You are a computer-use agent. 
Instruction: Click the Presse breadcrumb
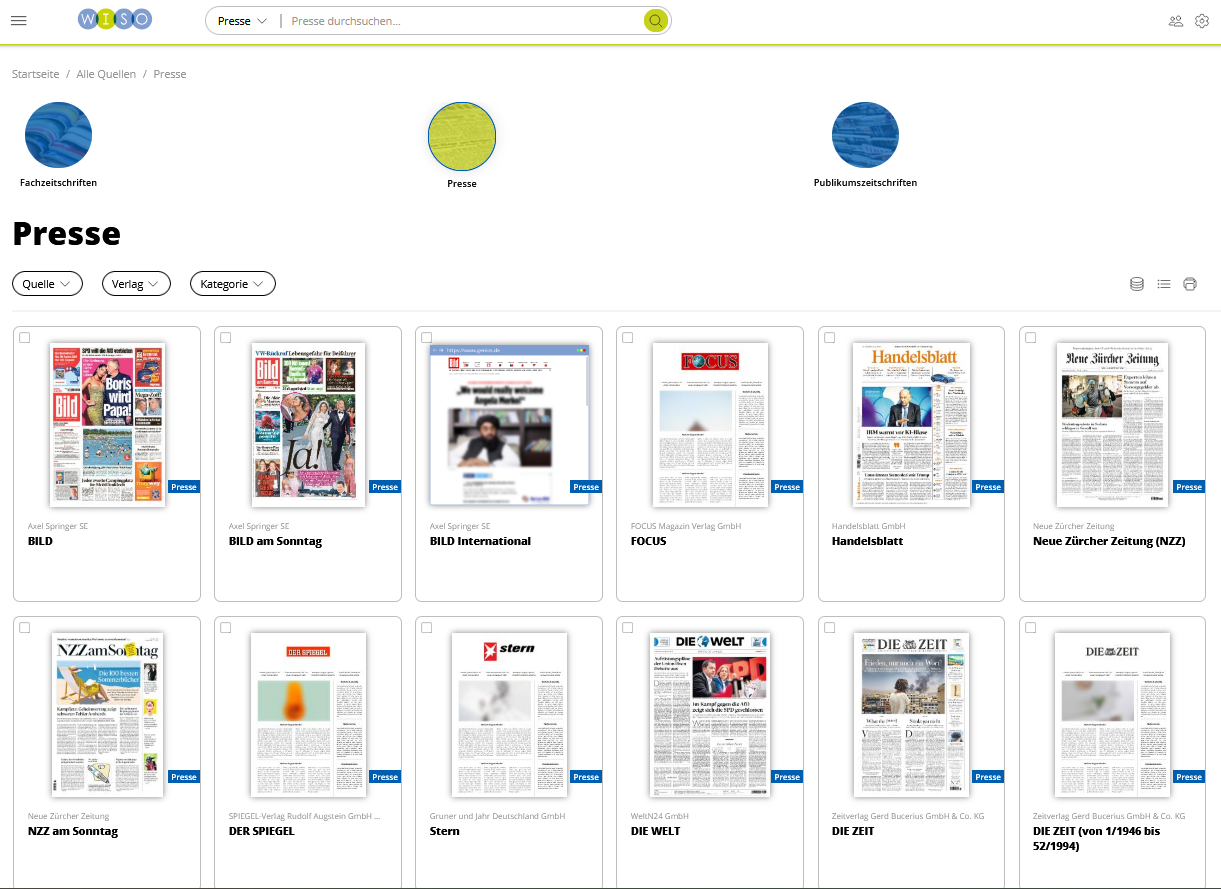[x=170, y=74]
